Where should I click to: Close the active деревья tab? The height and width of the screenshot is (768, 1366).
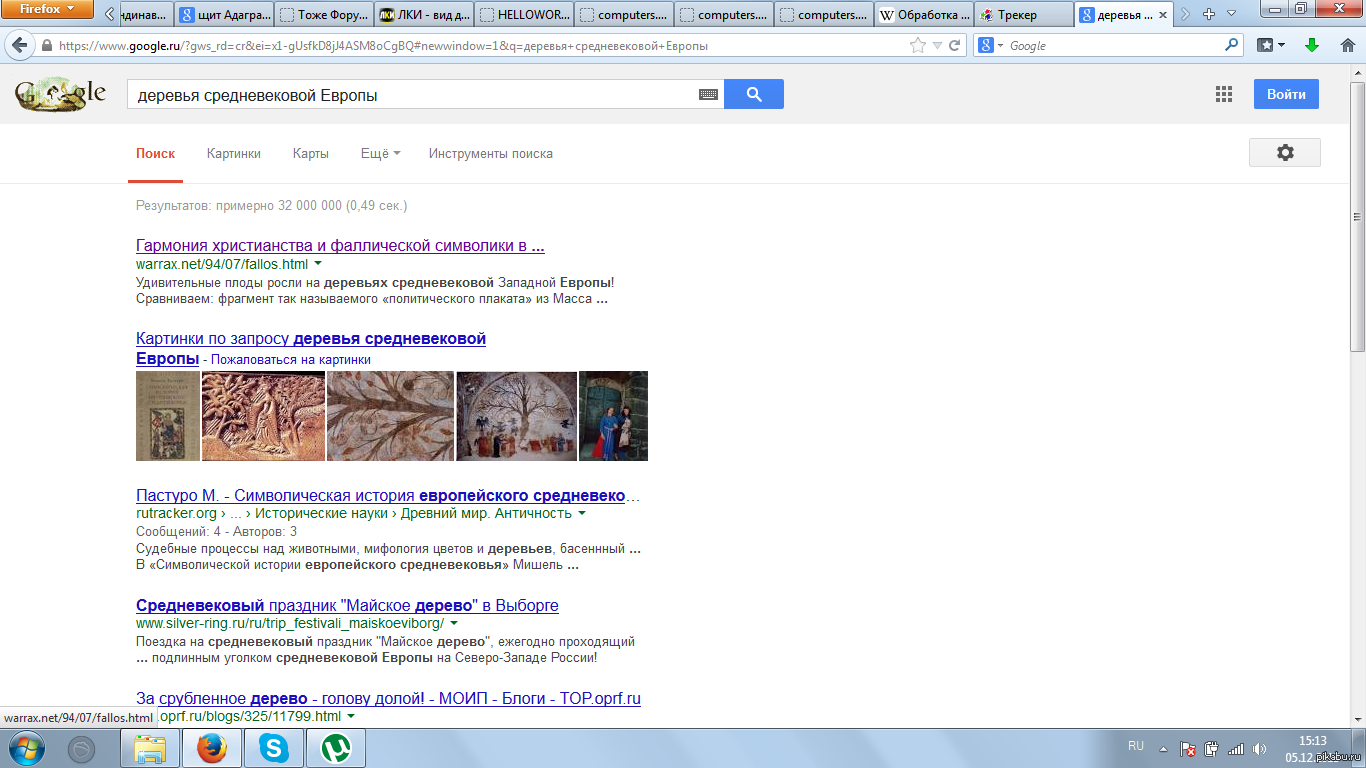click(1163, 15)
